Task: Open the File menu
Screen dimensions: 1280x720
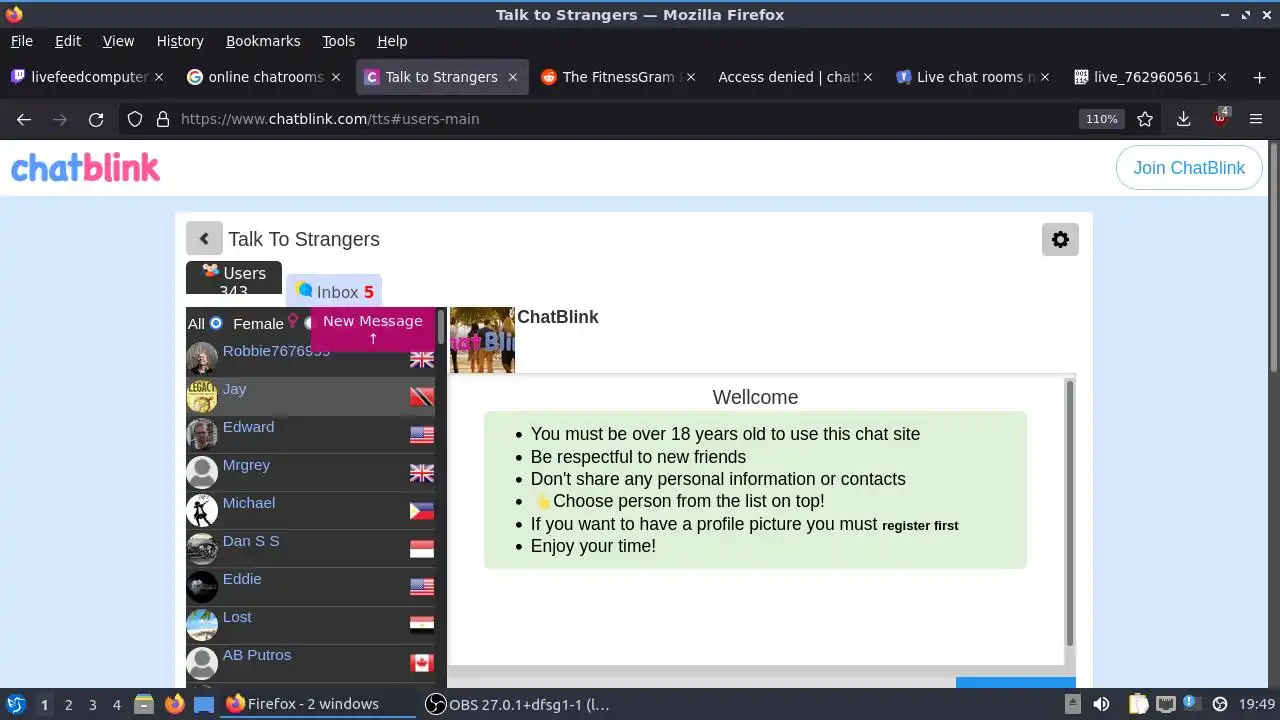Action: point(21,41)
